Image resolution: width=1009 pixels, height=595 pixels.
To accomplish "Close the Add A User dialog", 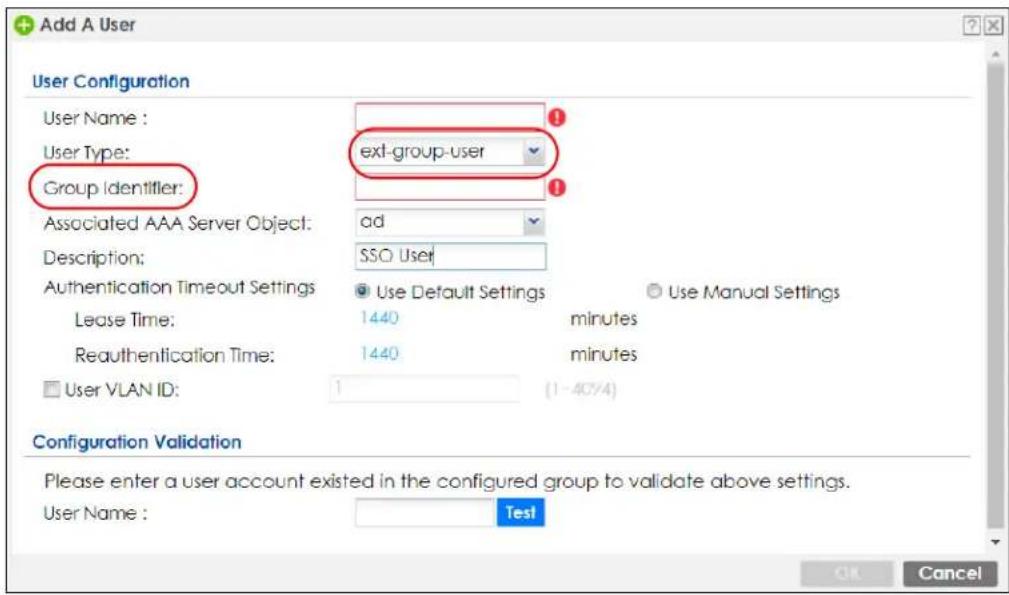I will (994, 26).
